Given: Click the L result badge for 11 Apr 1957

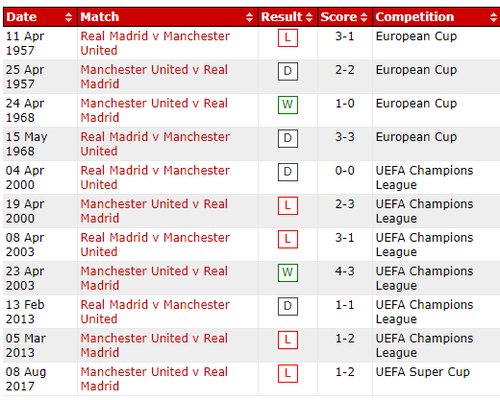Looking at the screenshot, I should tap(288, 38).
